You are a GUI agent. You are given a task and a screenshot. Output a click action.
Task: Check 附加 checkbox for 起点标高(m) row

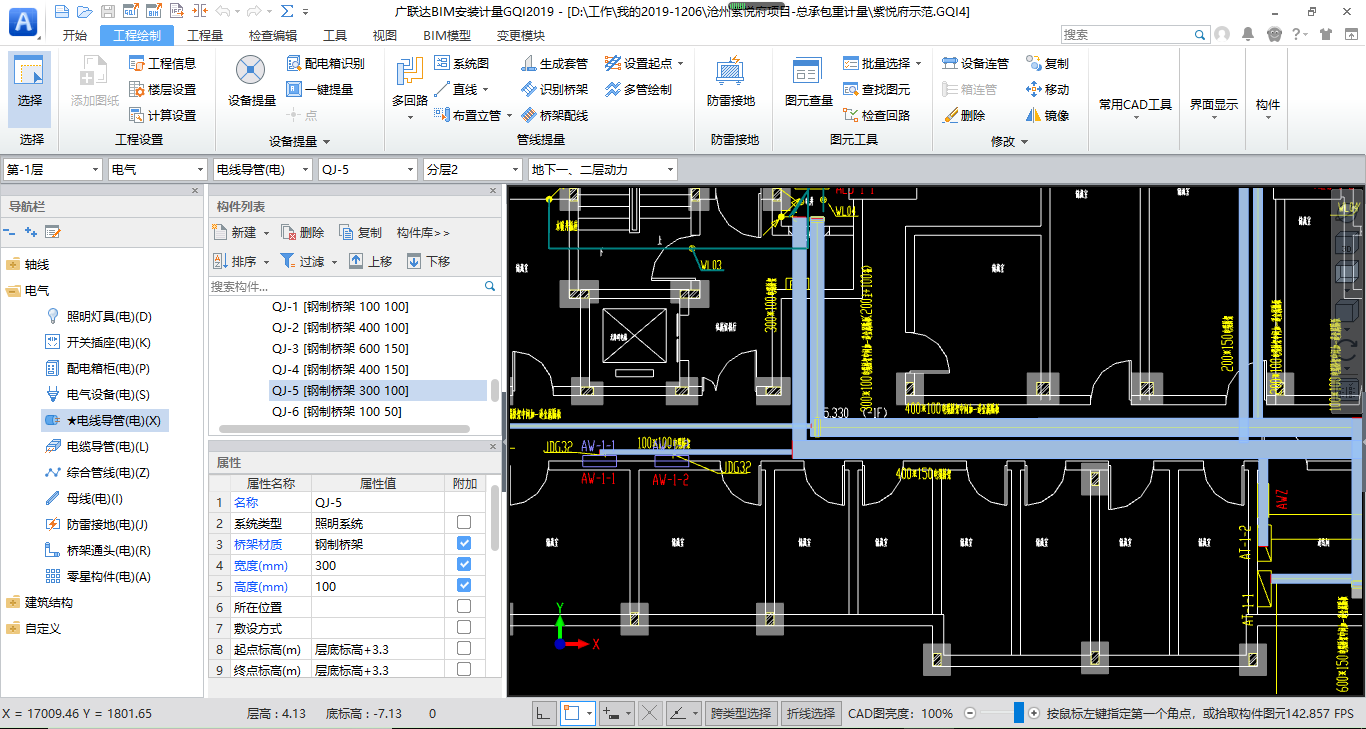point(464,649)
